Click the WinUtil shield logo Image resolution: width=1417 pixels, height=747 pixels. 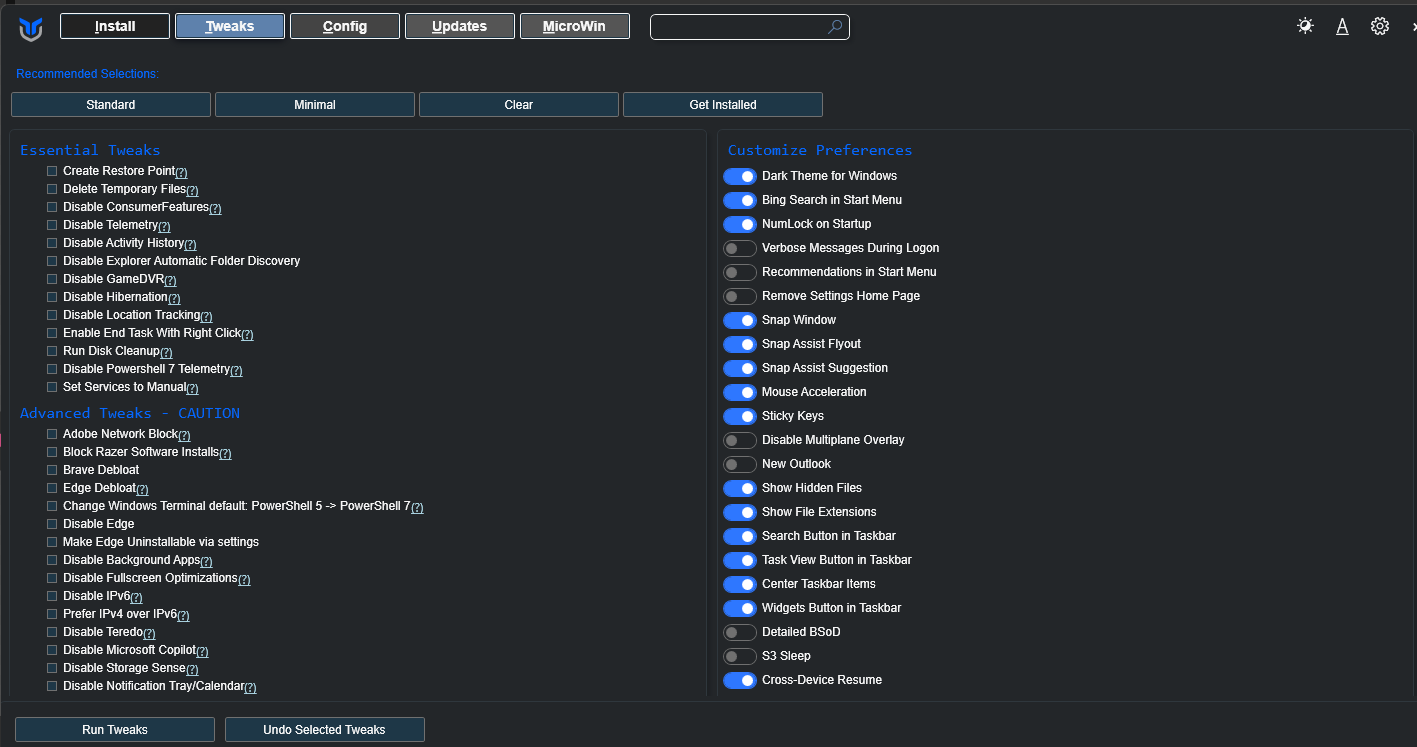click(x=30, y=28)
